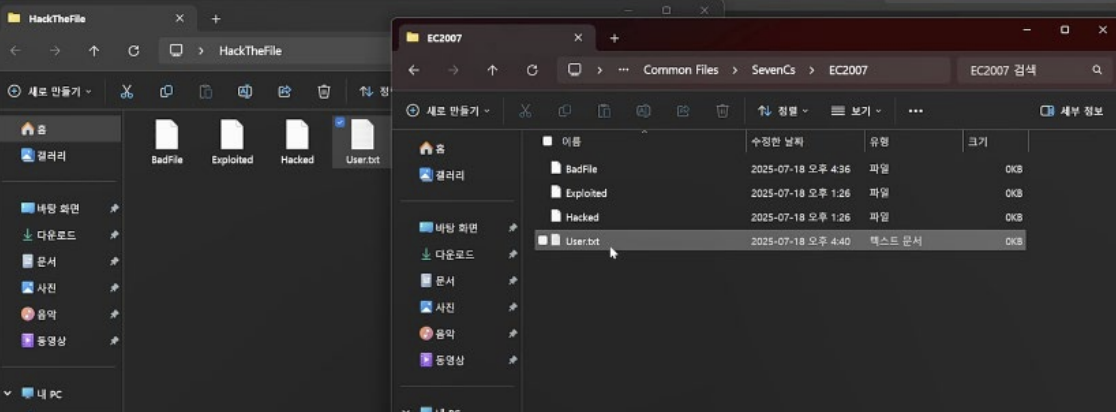Click SevenCs breadcrumb in address bar
Viewport: 1116px width, 412px height.
coord(773,70)
